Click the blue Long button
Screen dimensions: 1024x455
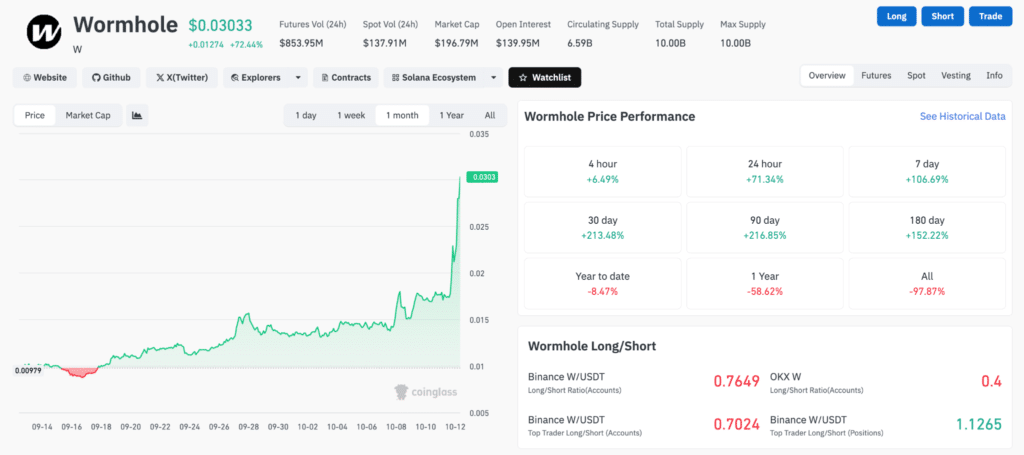point(897,16)
